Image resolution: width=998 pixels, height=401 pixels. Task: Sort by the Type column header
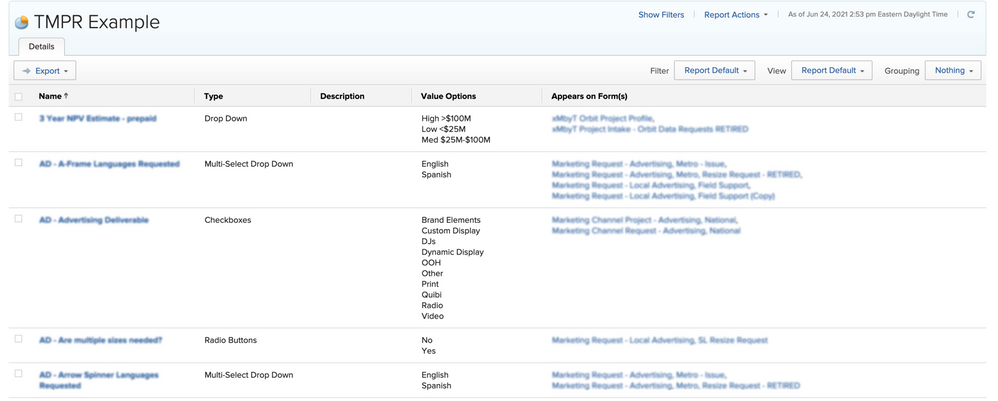213,97
